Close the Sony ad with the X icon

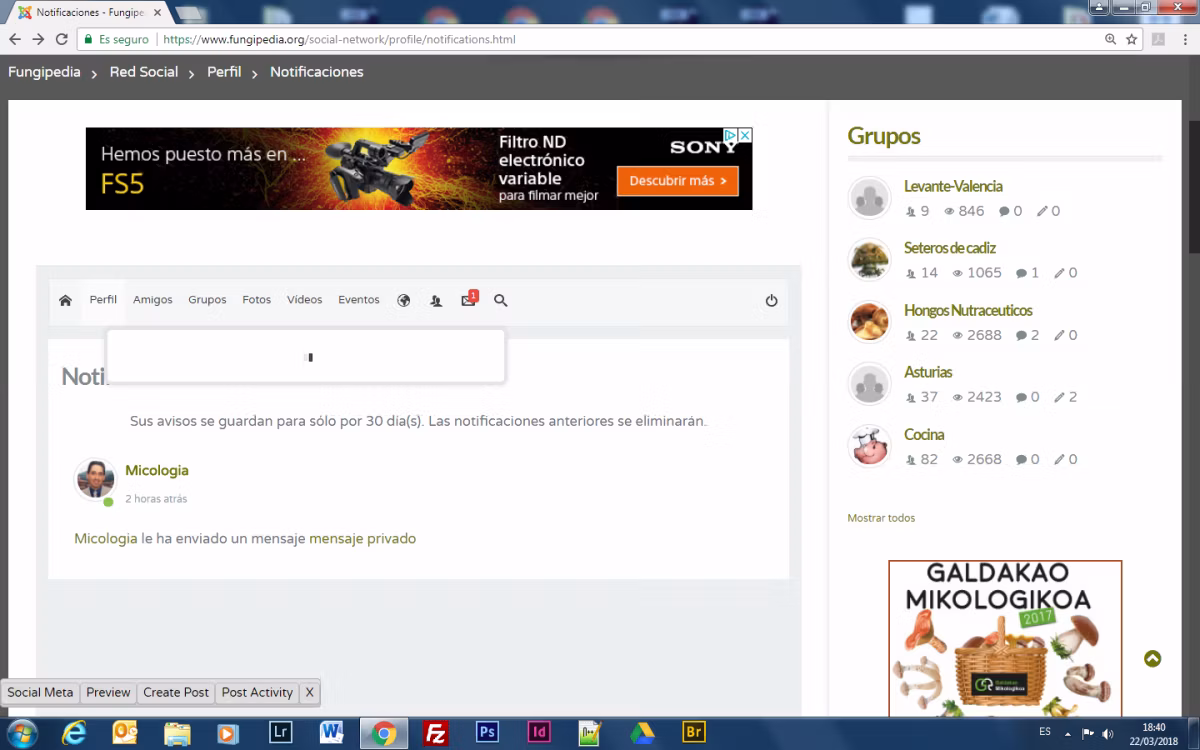(745, 135)
